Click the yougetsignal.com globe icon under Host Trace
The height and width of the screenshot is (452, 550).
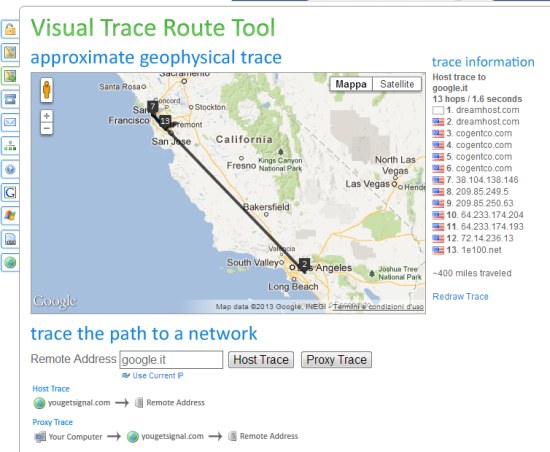click(39, 403)
